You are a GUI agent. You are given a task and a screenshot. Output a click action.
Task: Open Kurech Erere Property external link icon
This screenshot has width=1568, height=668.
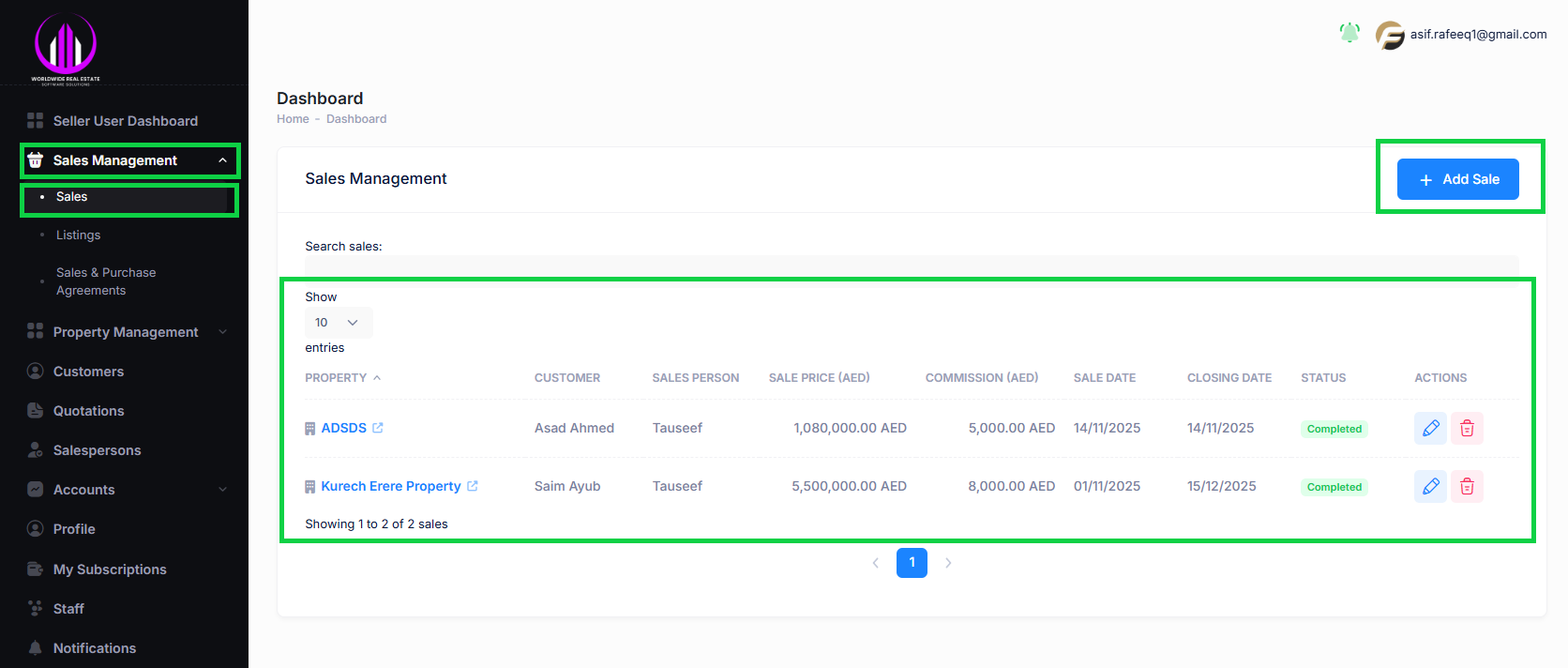pyautogui.click(x=473, y=486)
